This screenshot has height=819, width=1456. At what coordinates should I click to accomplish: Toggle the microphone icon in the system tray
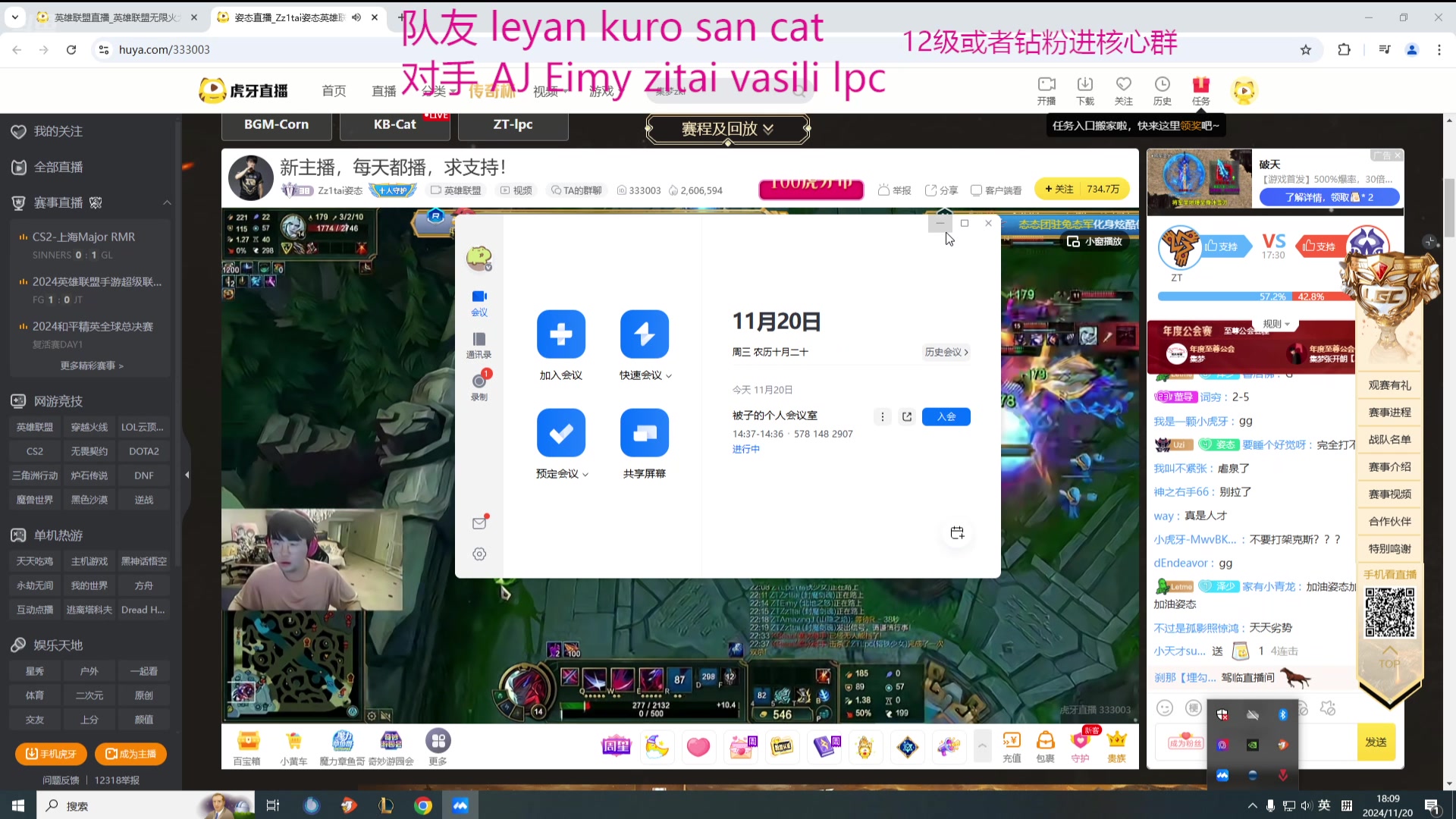(1270, 805)
